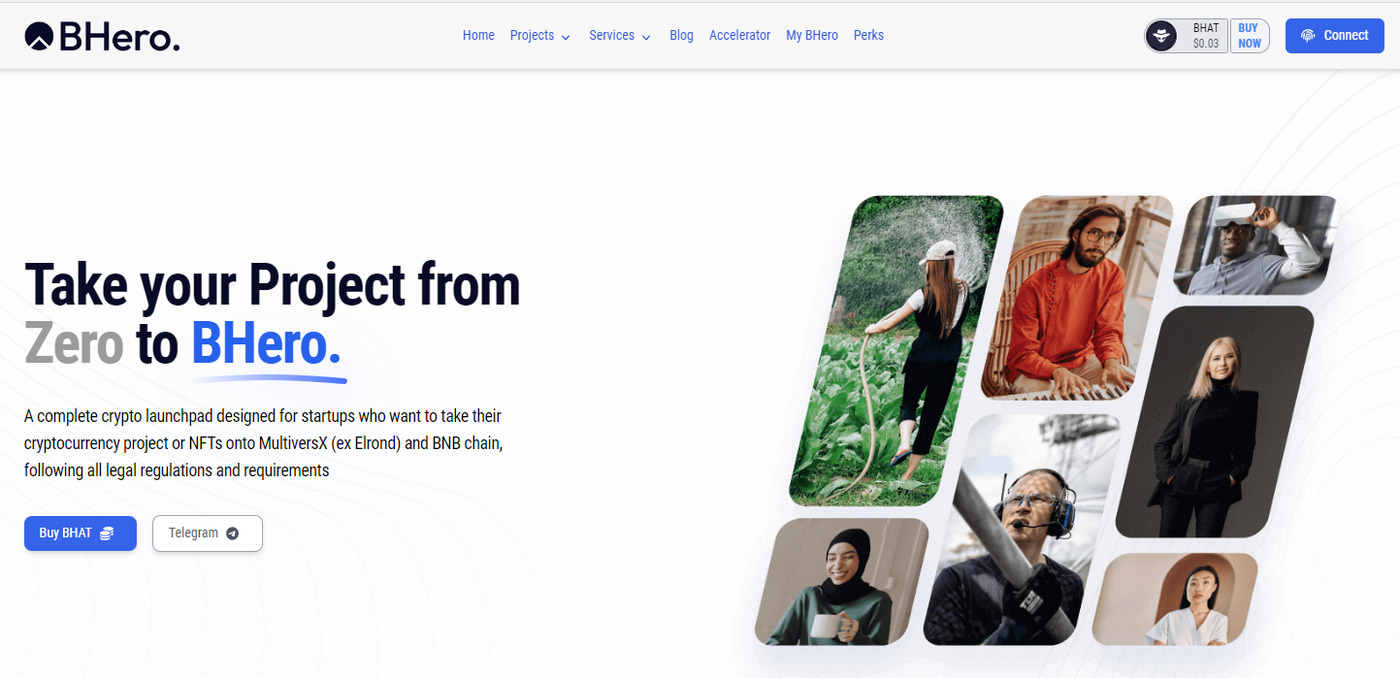This screenshot has height=678, width=1400.
Task: Click the BHero logo icon
Action: [39, 36]
